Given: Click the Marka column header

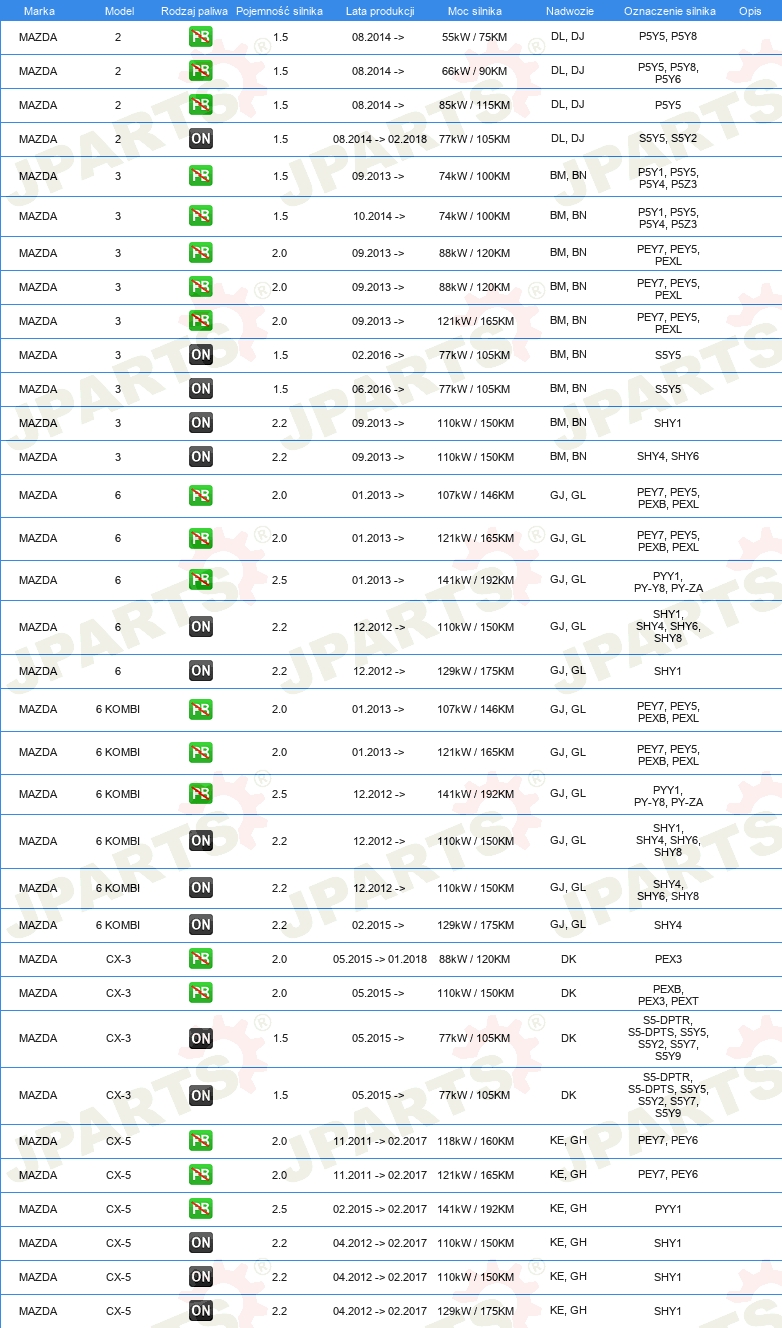Looking at the screenshot, I should [x=38, y=10].
